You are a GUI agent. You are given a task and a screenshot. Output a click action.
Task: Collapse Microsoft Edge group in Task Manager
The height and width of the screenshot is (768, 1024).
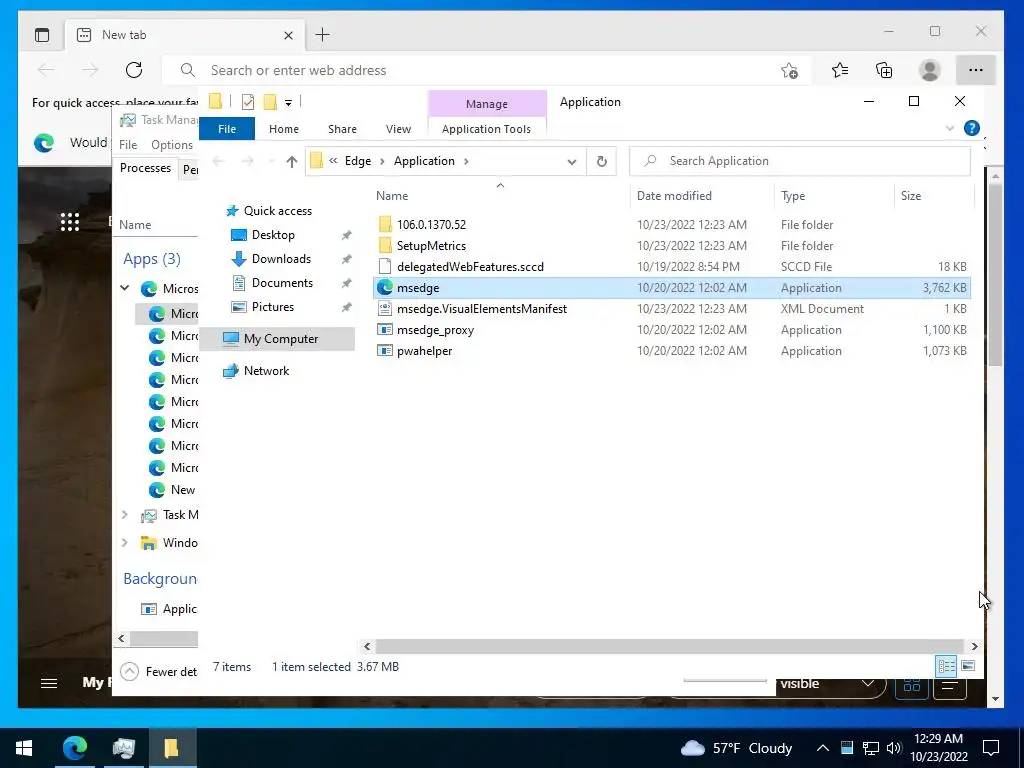(125, 288)
